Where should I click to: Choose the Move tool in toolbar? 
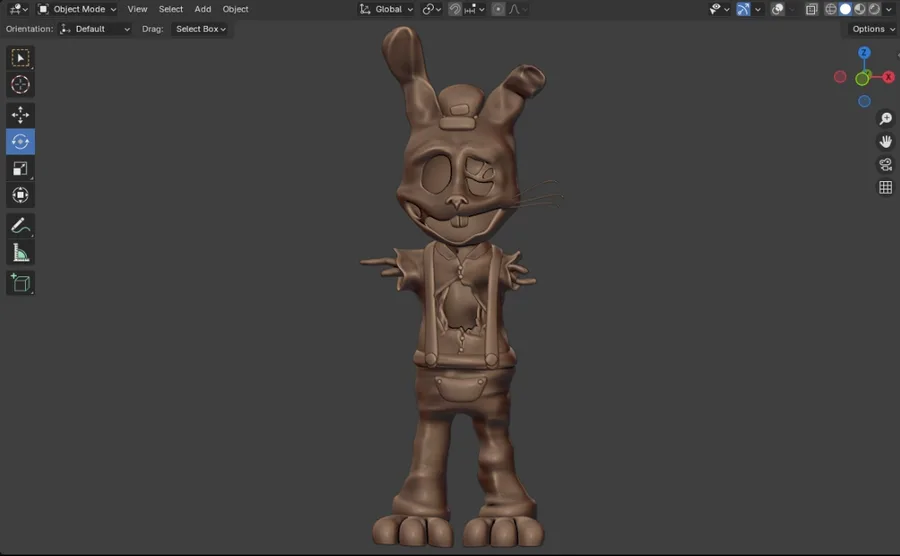pyautogui.click(x=20, y=115)
